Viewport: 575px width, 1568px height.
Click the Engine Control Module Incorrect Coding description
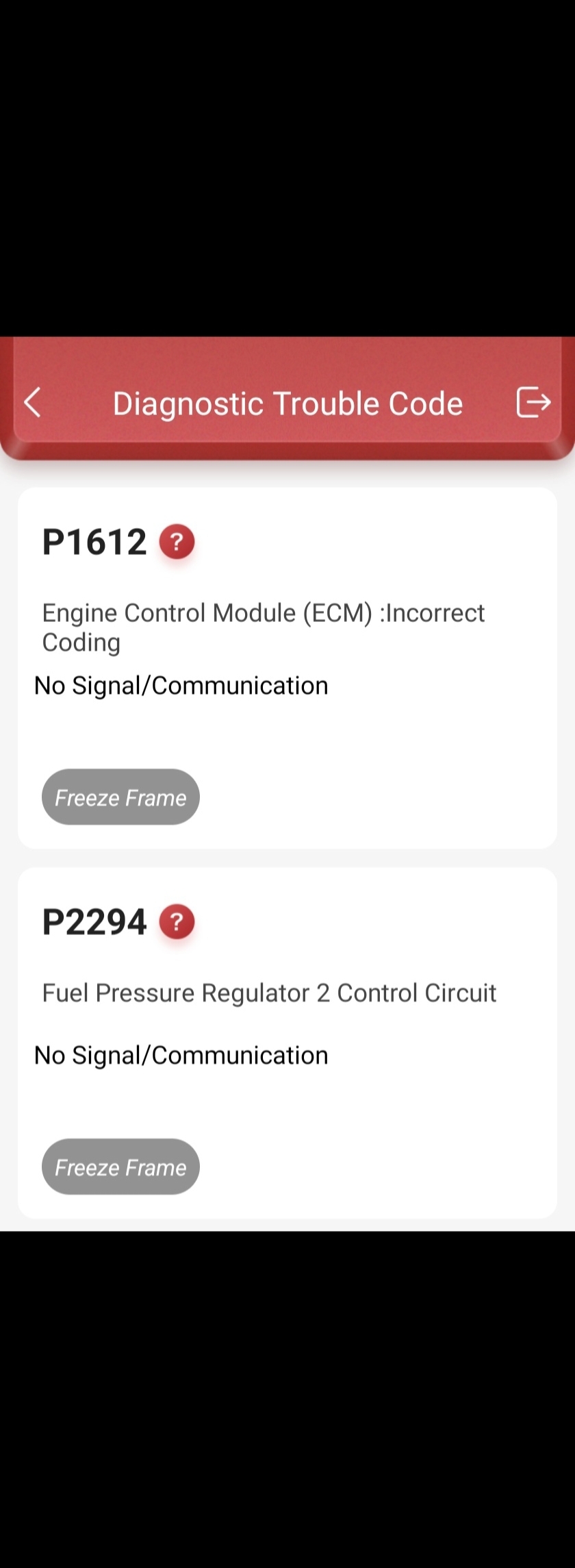click(263, 613)
